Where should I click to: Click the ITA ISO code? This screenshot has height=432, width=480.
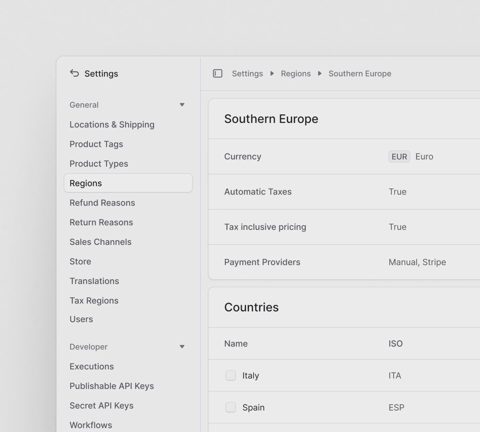(395, 376)
